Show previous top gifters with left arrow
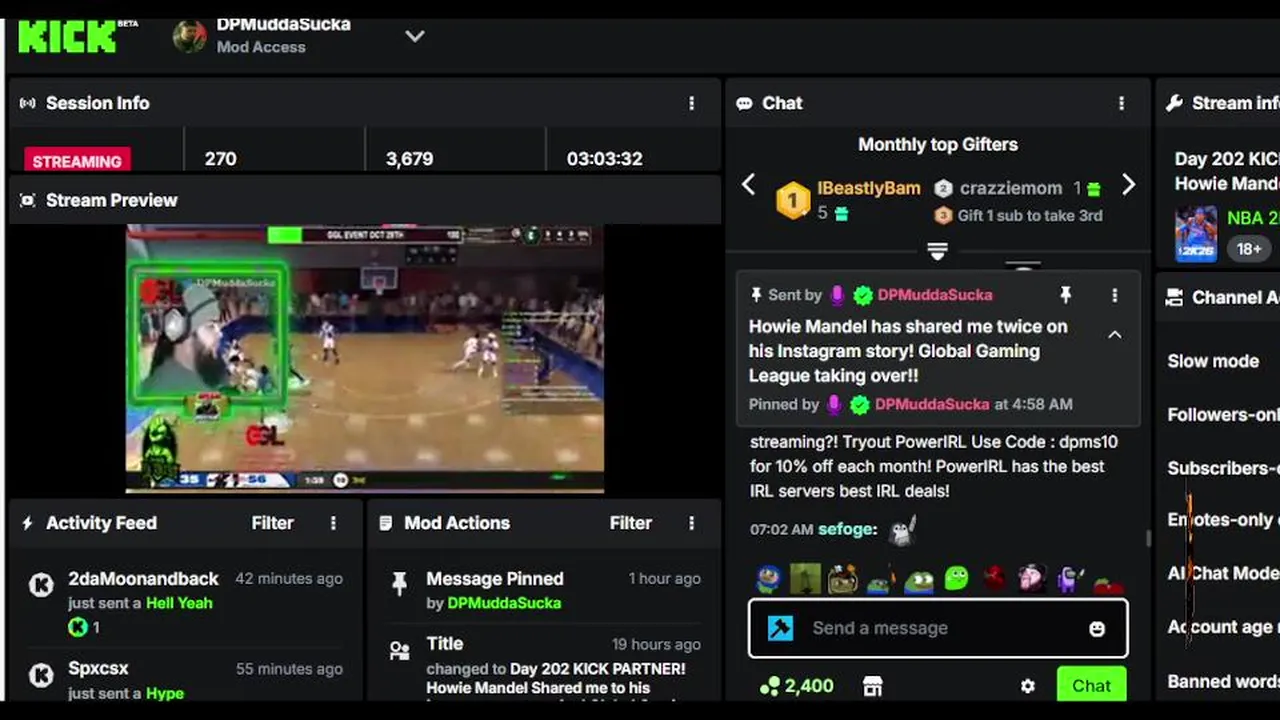1280x720 pixels. point(748,185)
